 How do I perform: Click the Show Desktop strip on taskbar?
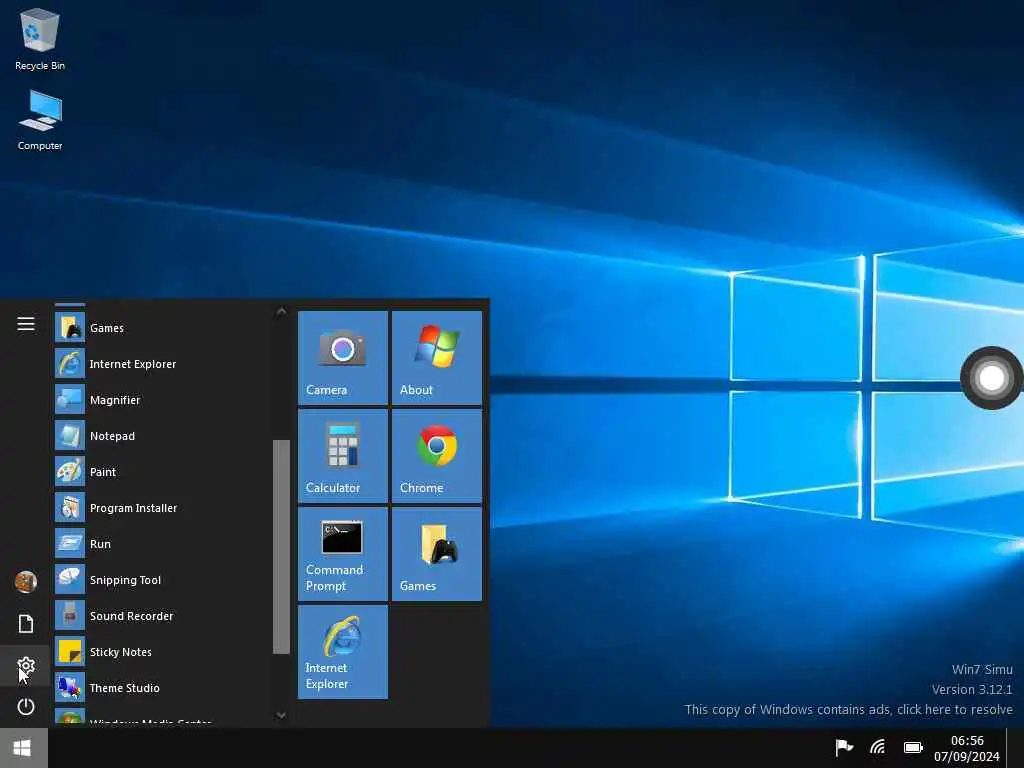(x=1016, y=748)
